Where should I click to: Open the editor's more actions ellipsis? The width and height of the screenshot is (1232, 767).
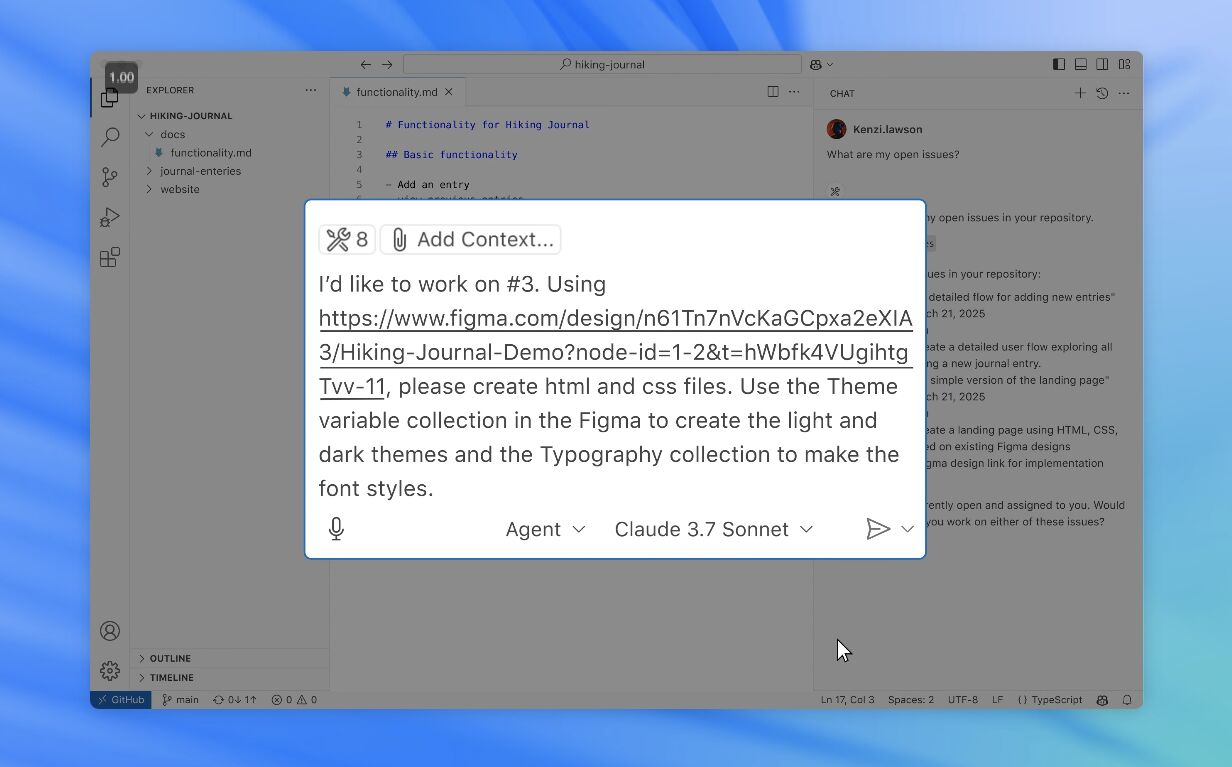point(794,92)
